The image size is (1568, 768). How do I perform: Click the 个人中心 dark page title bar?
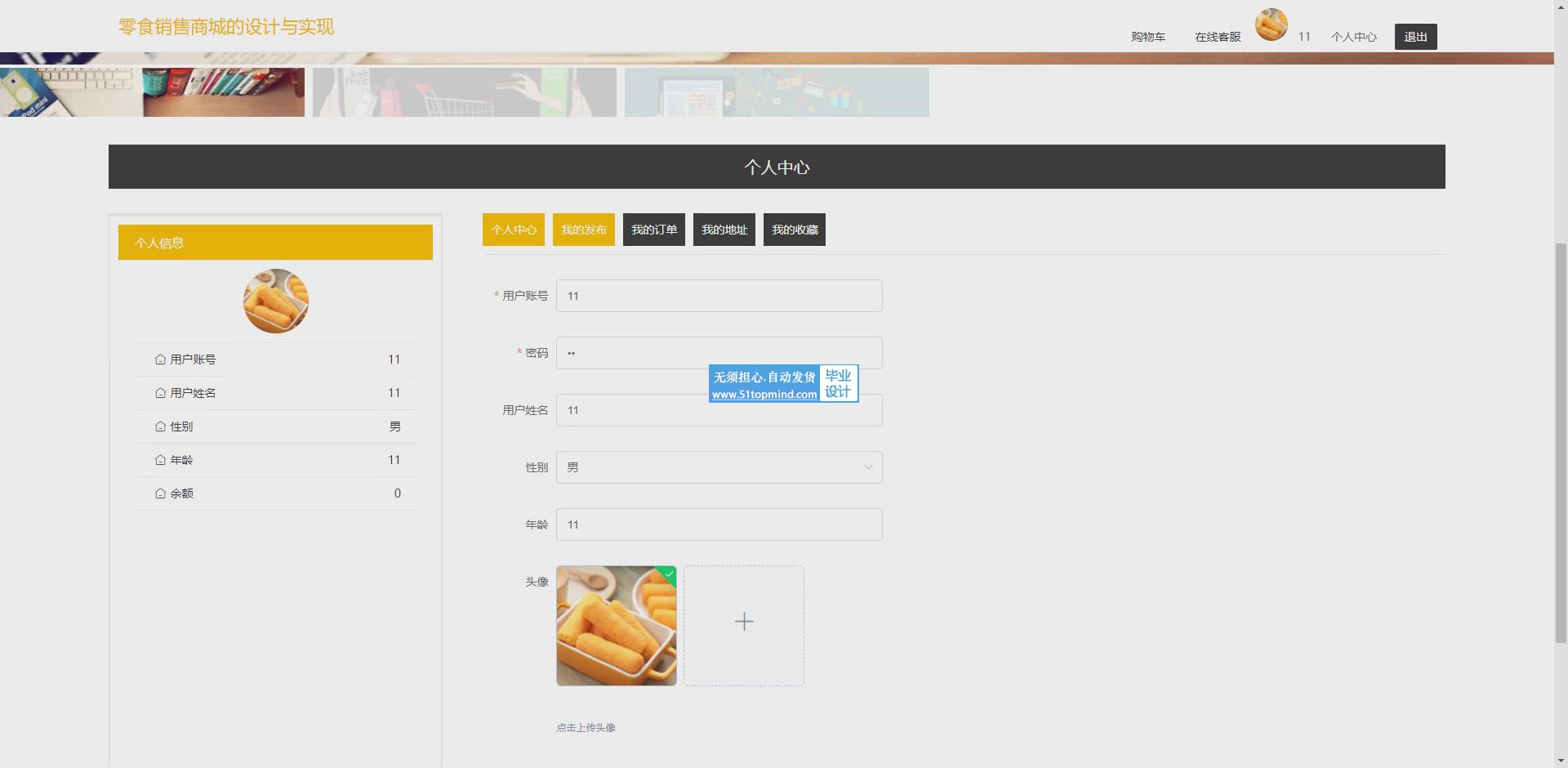pyautogui.click(x=777, y=167)
